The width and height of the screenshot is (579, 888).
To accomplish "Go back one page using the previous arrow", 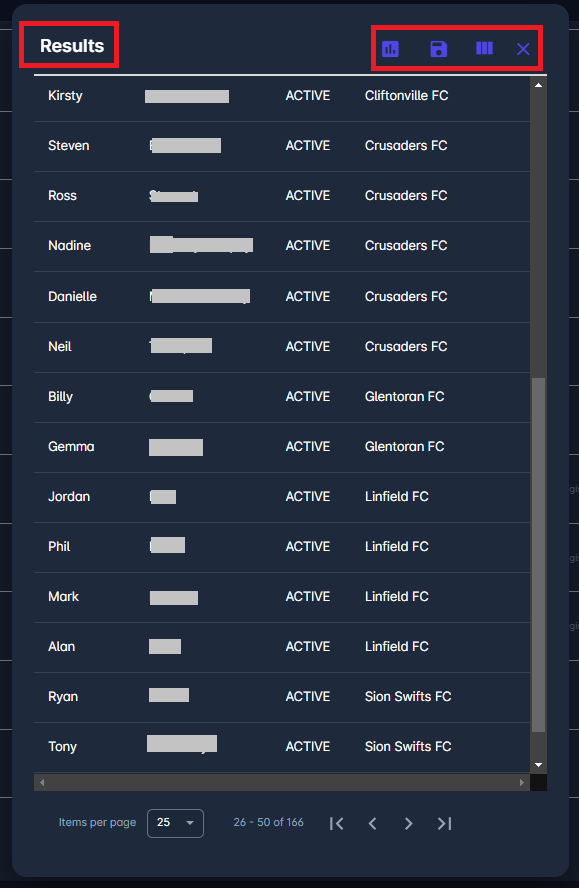I will click(373, 823).
